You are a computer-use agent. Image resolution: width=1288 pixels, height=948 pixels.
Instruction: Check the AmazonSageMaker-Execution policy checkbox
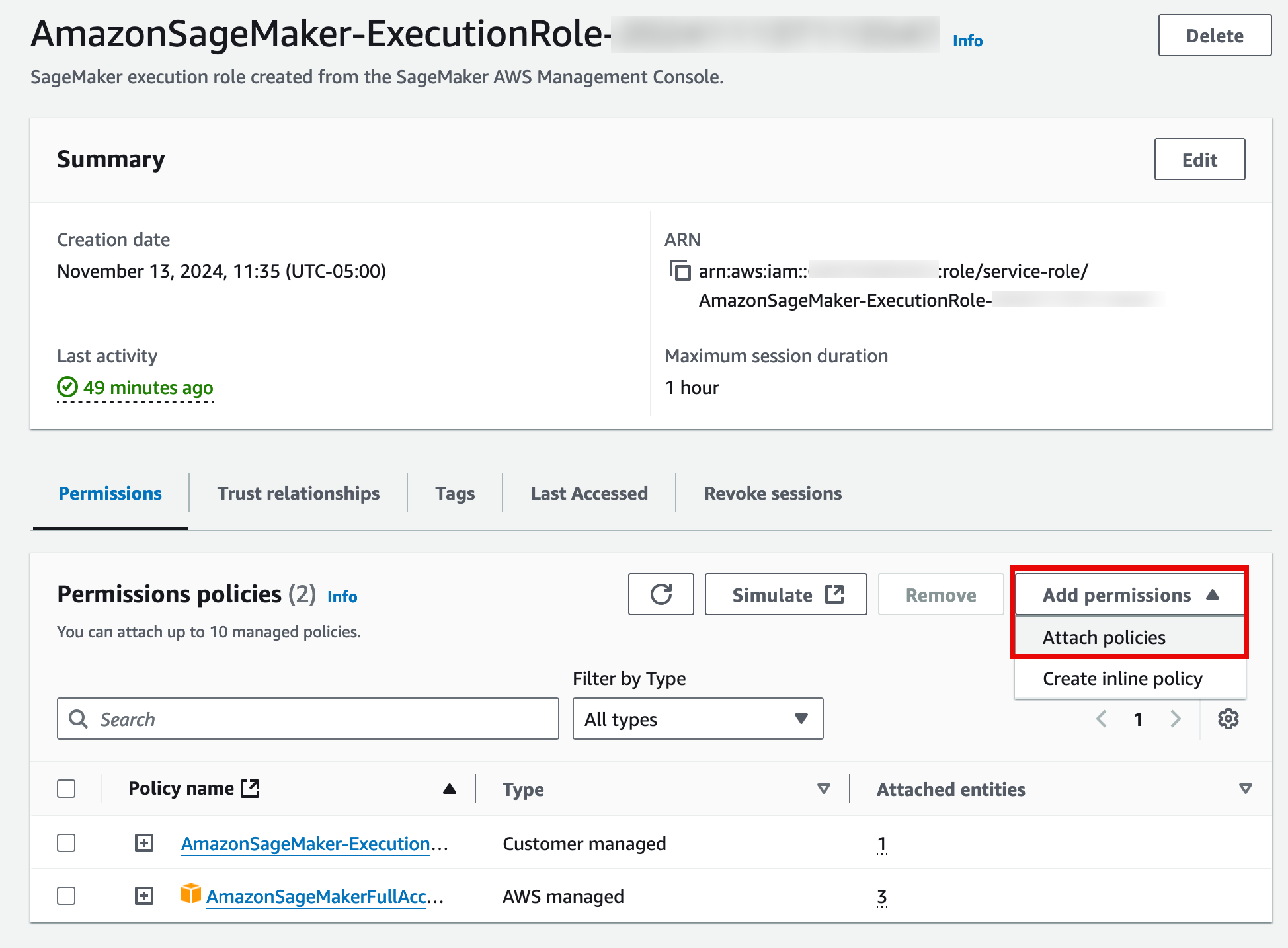coord(66,843)
